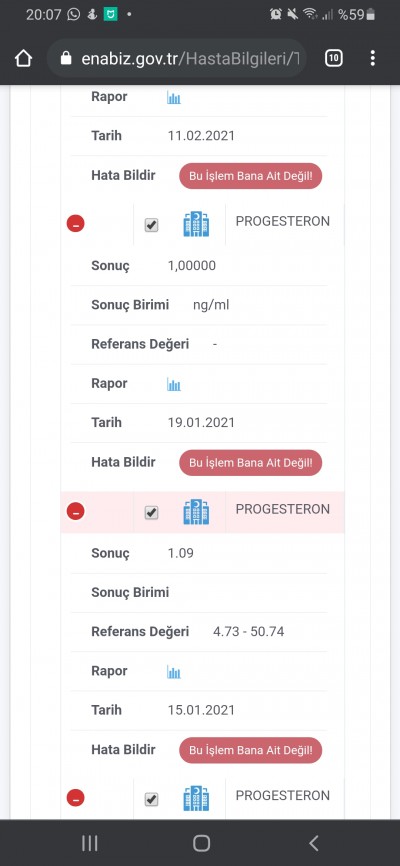Tap the Android back navigation button
Screen dimensions: 400x866
pyautogui.click(x=313, y=843)
